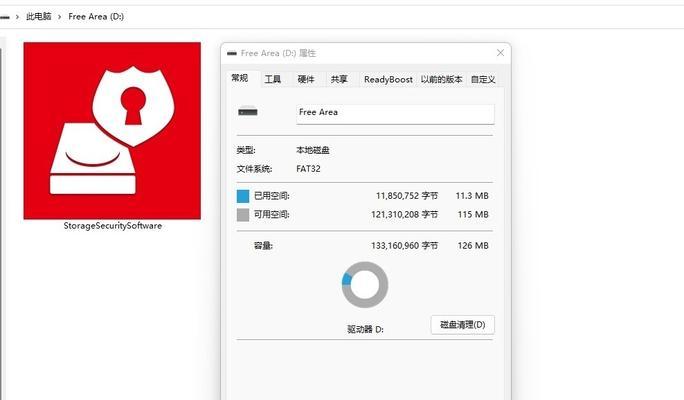Click the 驱动器 D: label
Screen dimensions: 684x400
366,329
